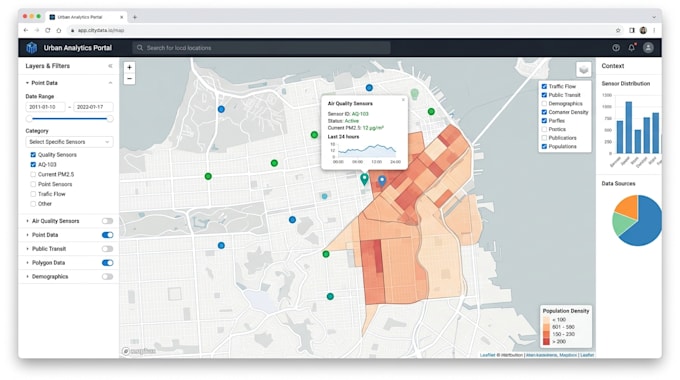Uncheck the Quality Sensors checkbox

pyautogui.click(x=33, y=155)
